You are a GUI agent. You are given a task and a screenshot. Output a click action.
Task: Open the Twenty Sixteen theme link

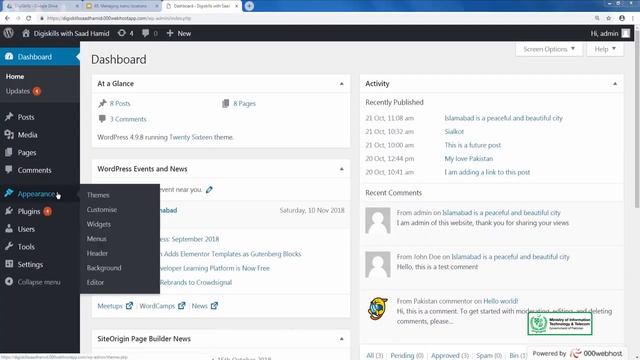[191, 137]
